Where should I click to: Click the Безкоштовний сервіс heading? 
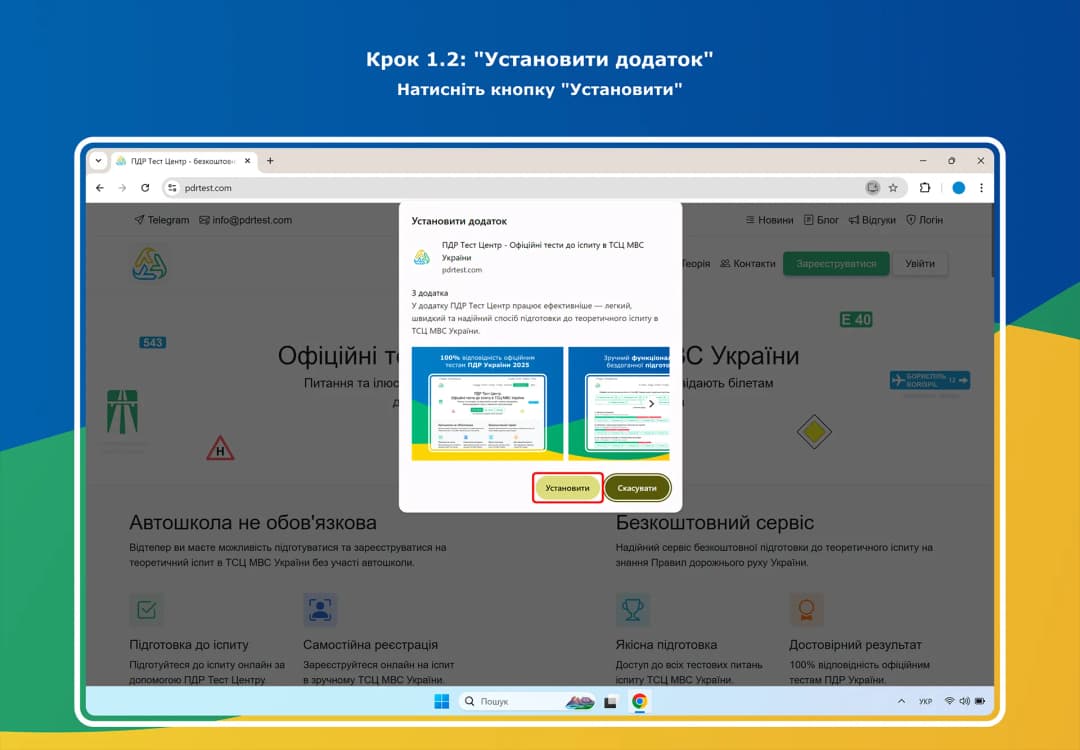pos(715,522)
